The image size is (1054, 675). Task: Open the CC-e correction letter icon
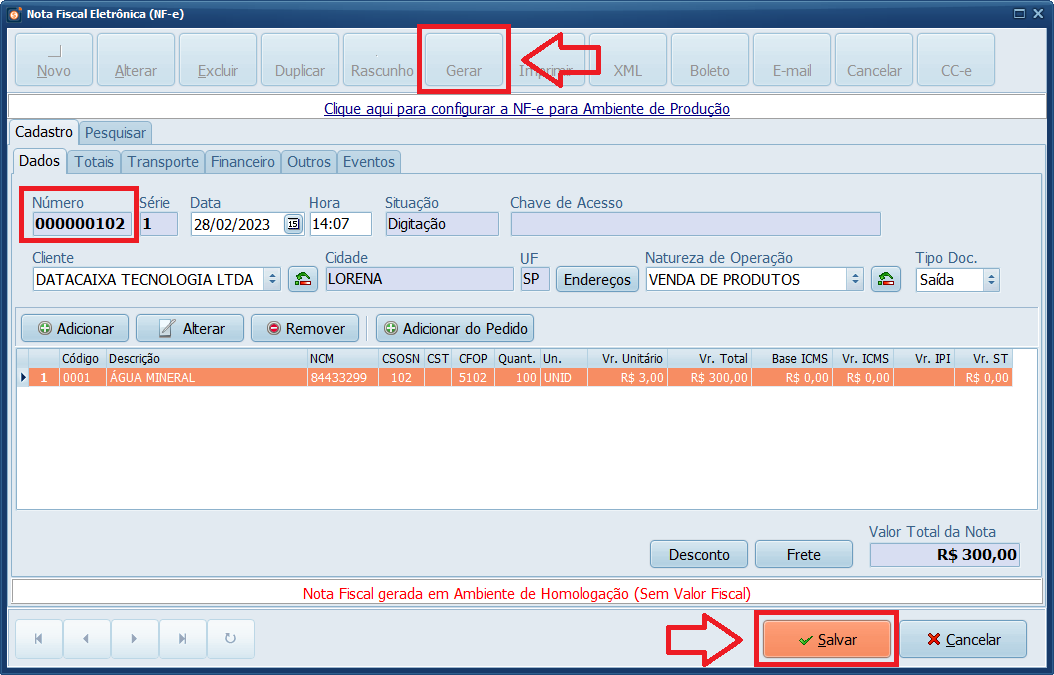tap(955, 59)
